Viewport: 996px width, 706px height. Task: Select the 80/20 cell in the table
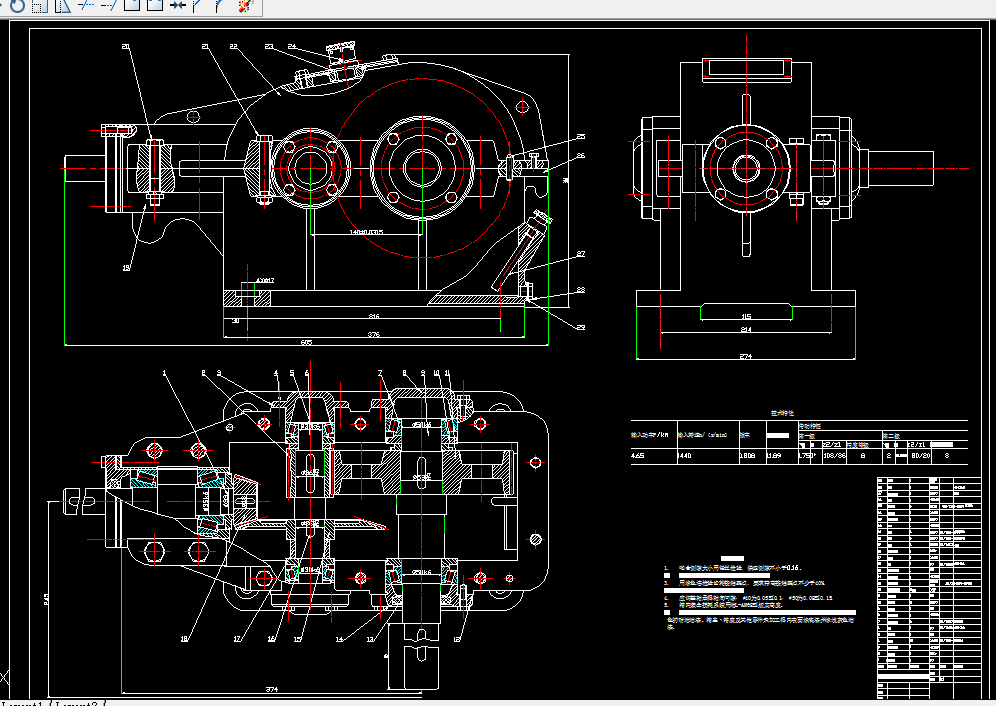click(920, 456)
